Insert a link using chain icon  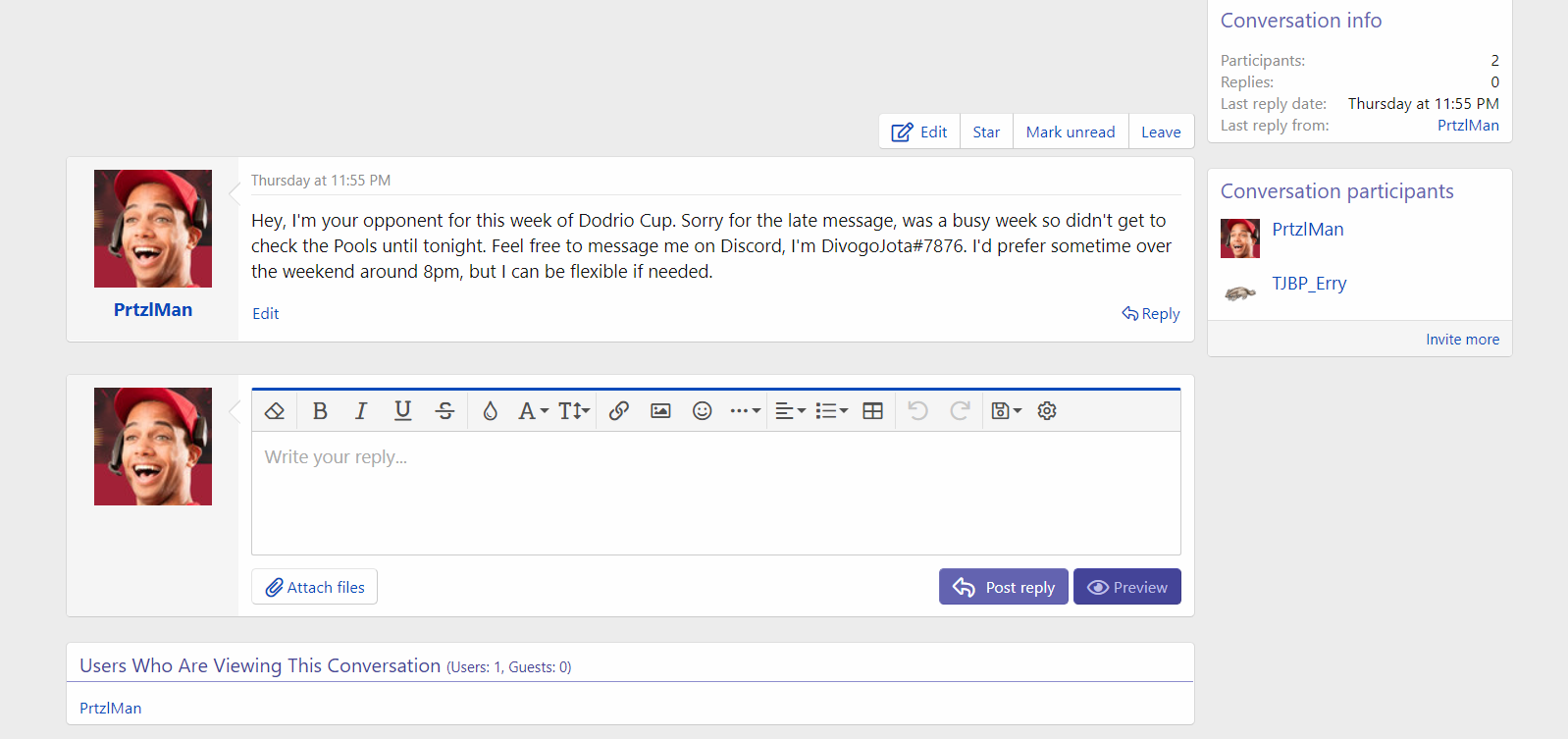[x=618, y=411]
